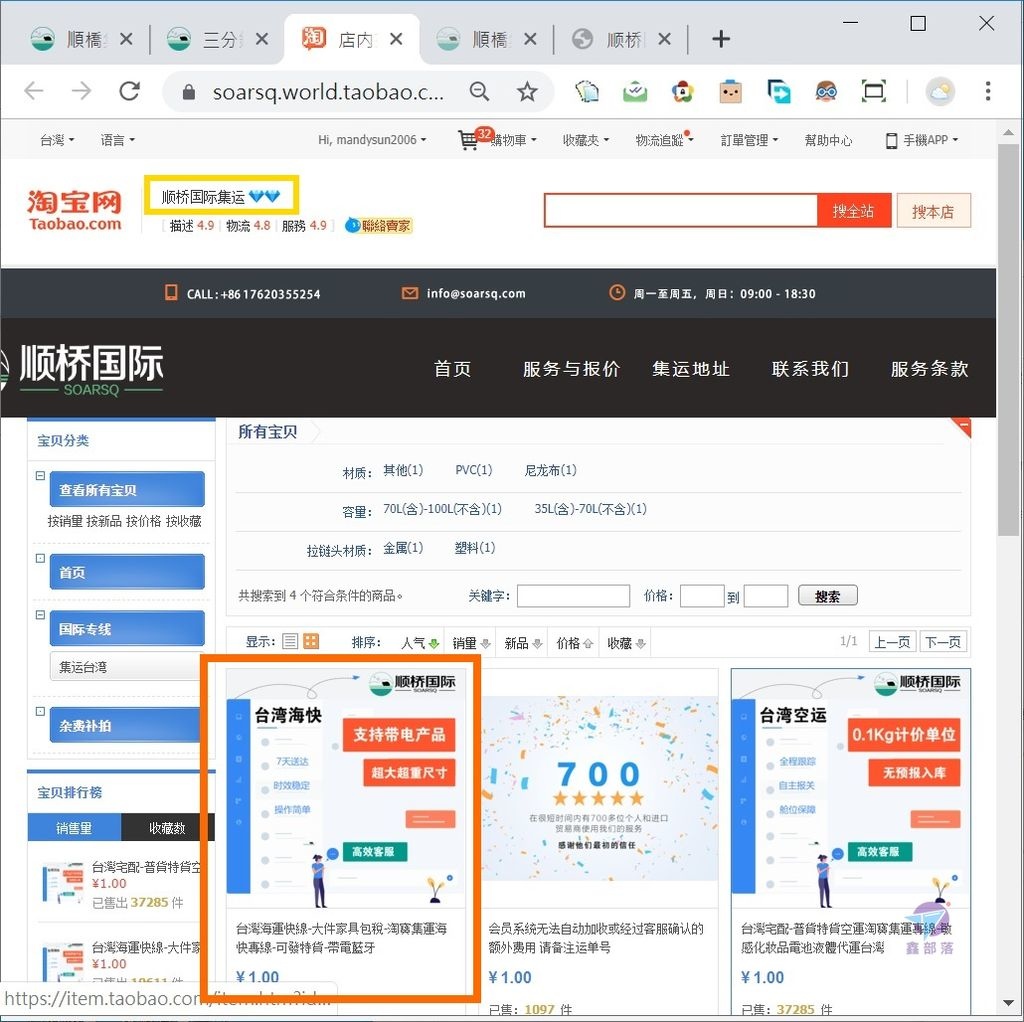Switch to list display view

click(291, 641)
